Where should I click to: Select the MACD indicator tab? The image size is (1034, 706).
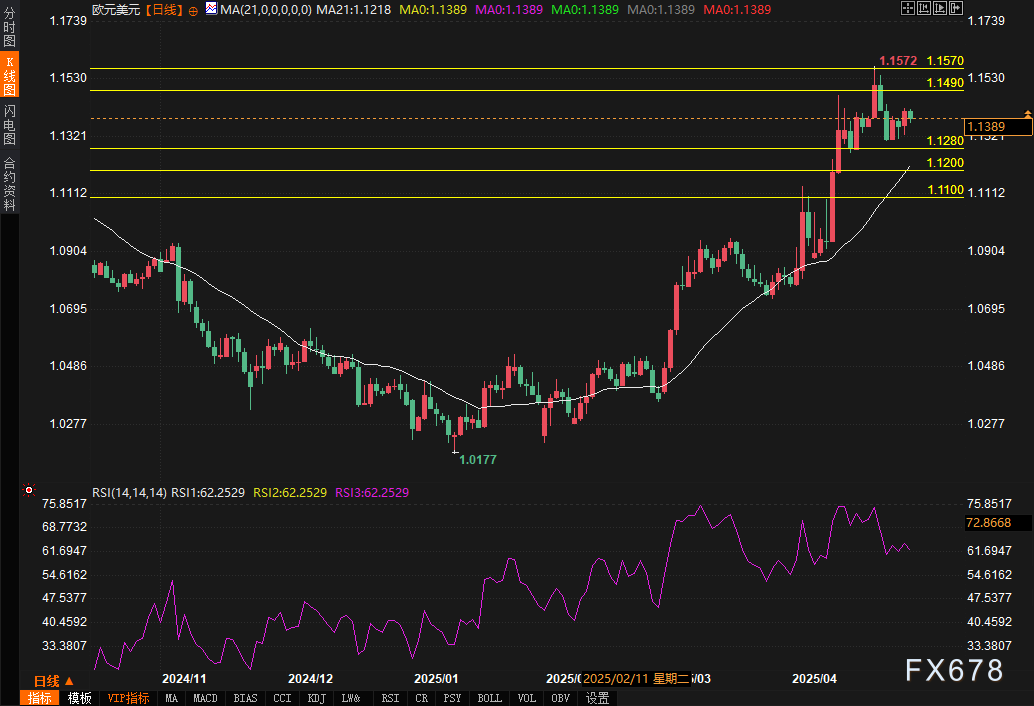point(205,698)
